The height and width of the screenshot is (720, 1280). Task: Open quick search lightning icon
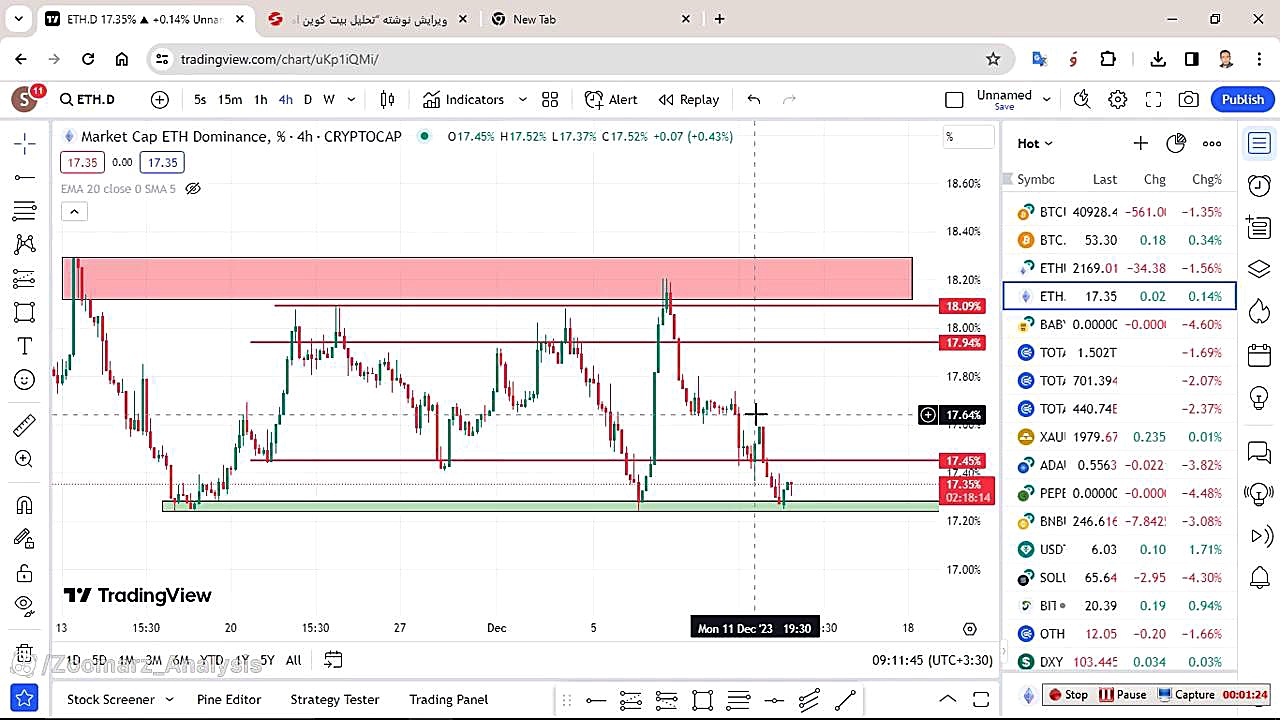coord(1082,99)
